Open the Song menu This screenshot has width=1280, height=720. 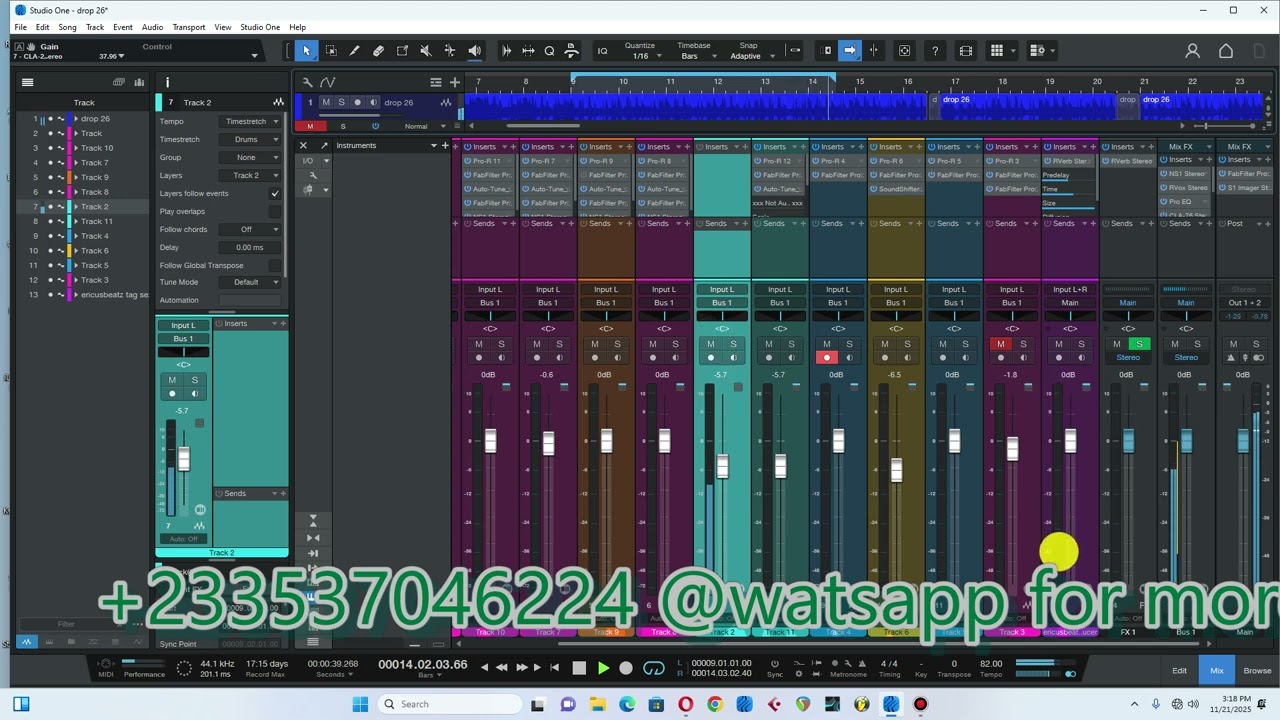click(x=67, y=27)
